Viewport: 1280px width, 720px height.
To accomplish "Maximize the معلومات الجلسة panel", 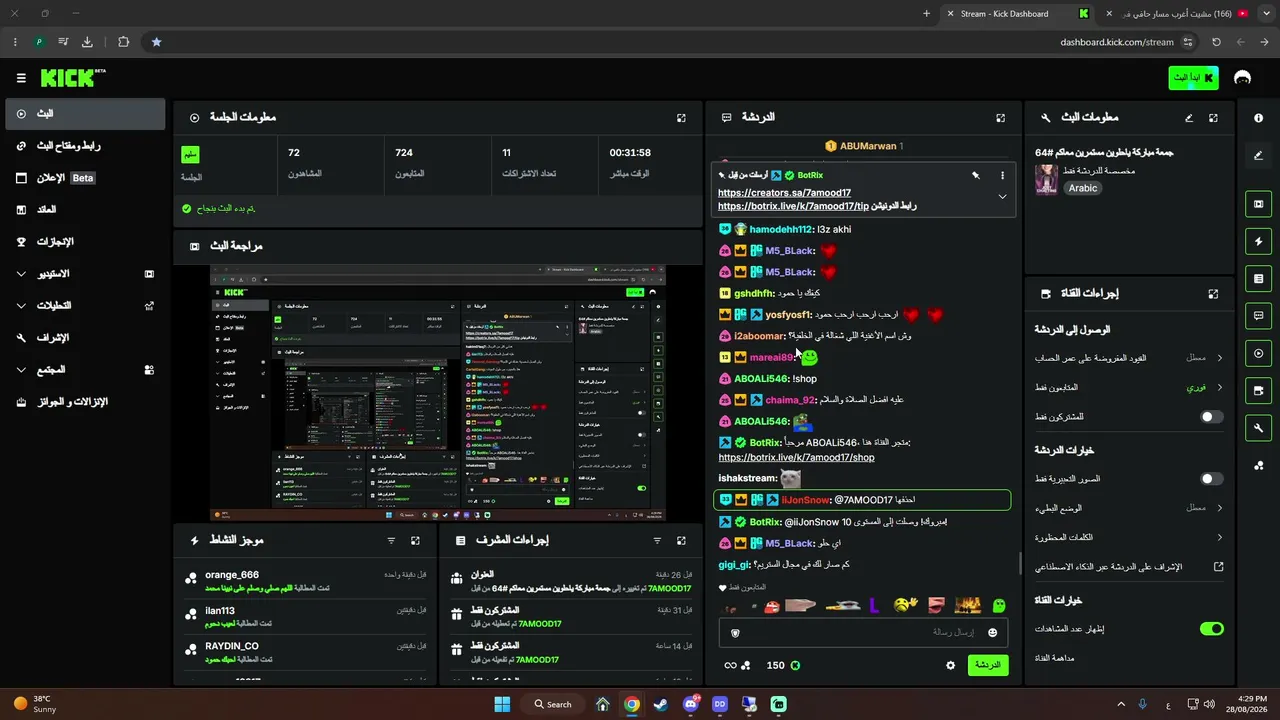I will coord(681,118).
